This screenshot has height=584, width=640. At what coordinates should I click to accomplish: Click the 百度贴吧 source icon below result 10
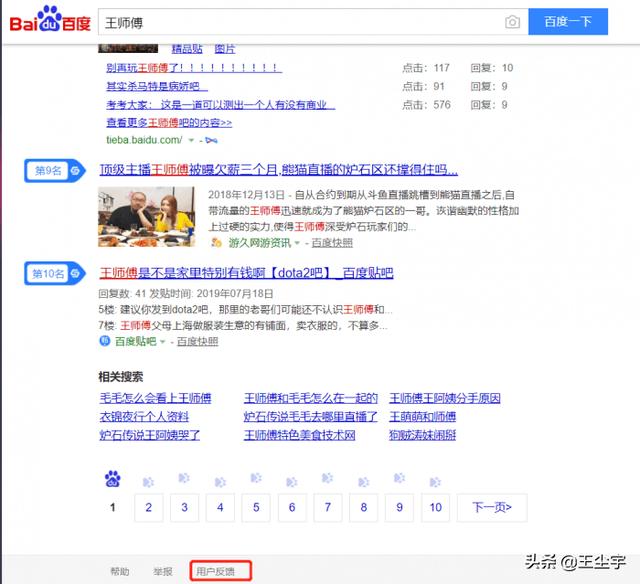click(x=104, y=342)
